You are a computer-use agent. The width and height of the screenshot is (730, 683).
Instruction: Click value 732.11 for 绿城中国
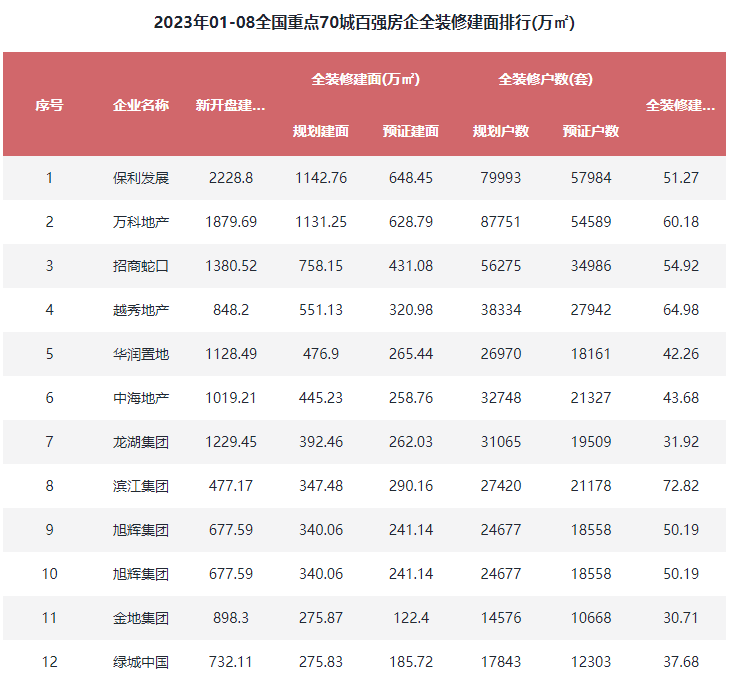[231, 662]
